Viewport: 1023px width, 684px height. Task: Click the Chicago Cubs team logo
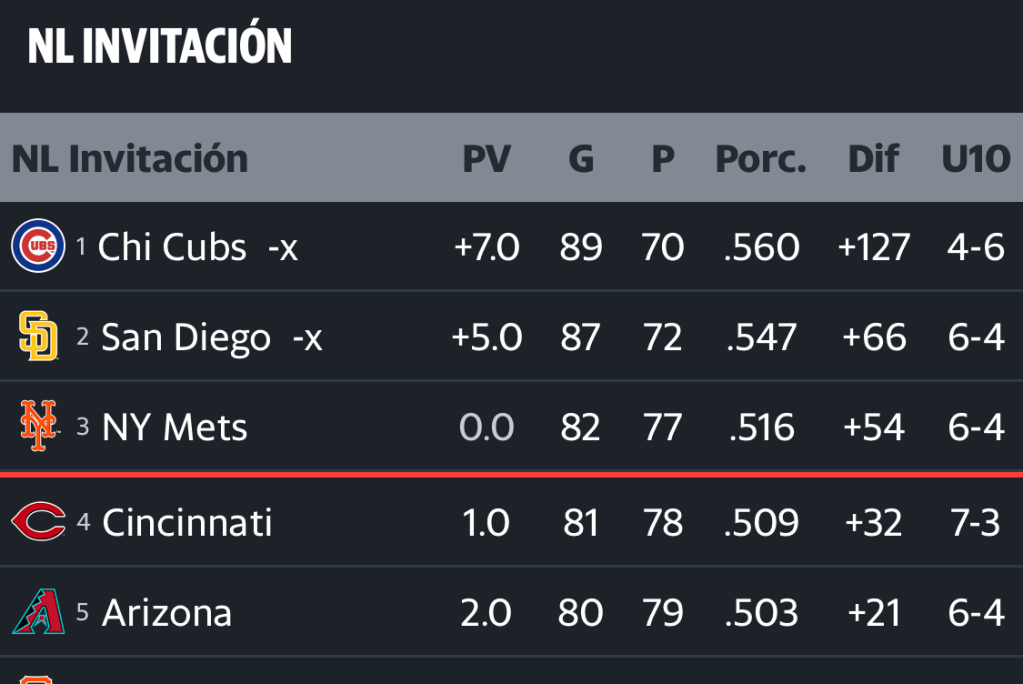(x=38, y=246)
